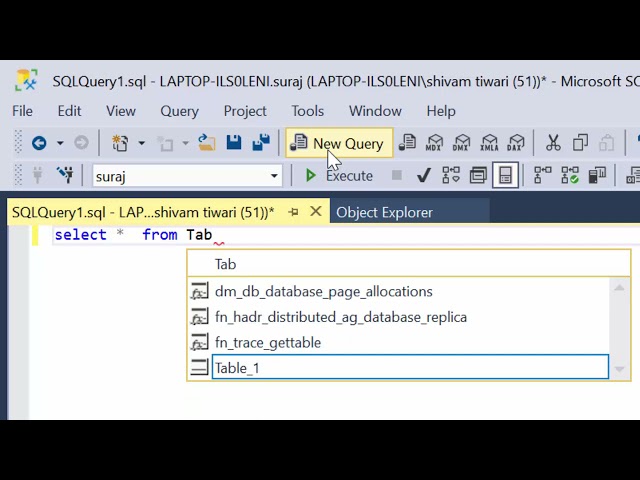Click the 'select' keyword in editor

click(80, 235)
